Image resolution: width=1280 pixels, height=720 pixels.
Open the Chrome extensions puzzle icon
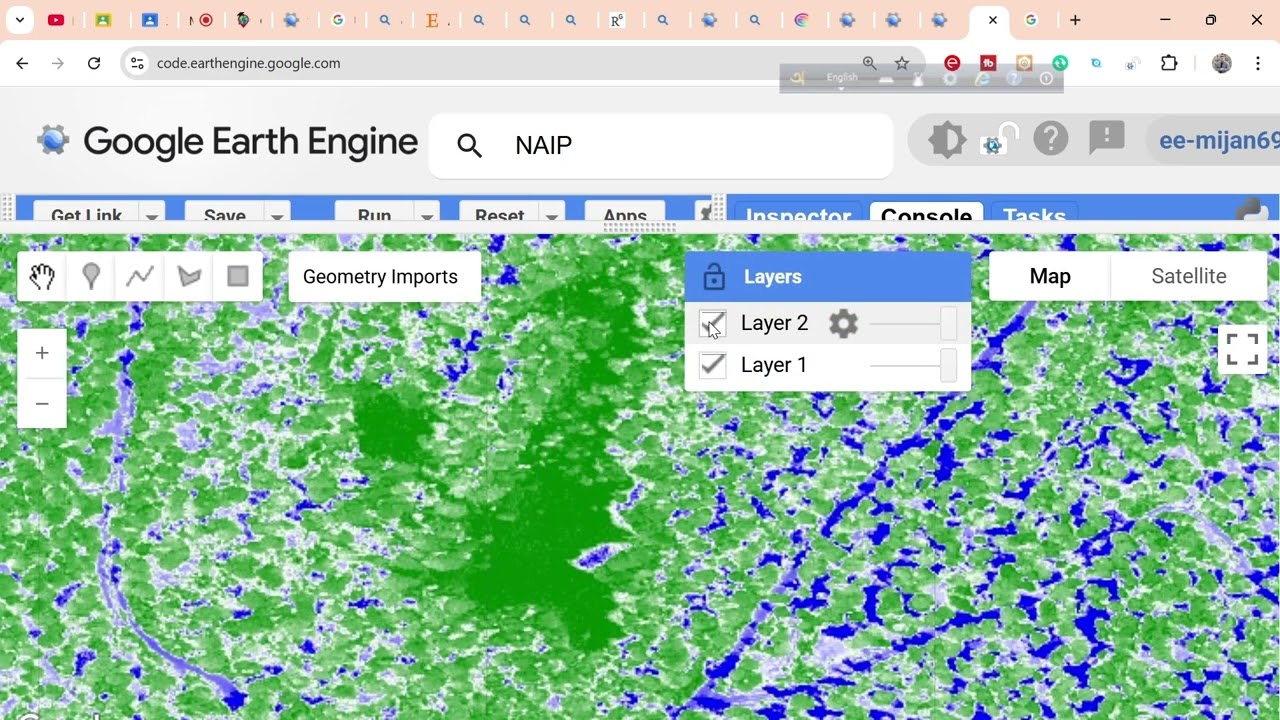click(x=1169, y=63)
